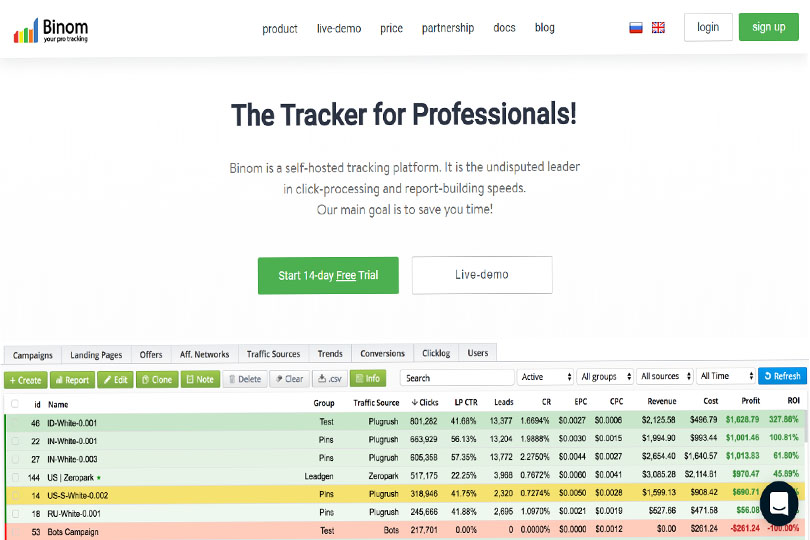Export table as .csv
Screen dimensions: 810x540
click(330, 379)
